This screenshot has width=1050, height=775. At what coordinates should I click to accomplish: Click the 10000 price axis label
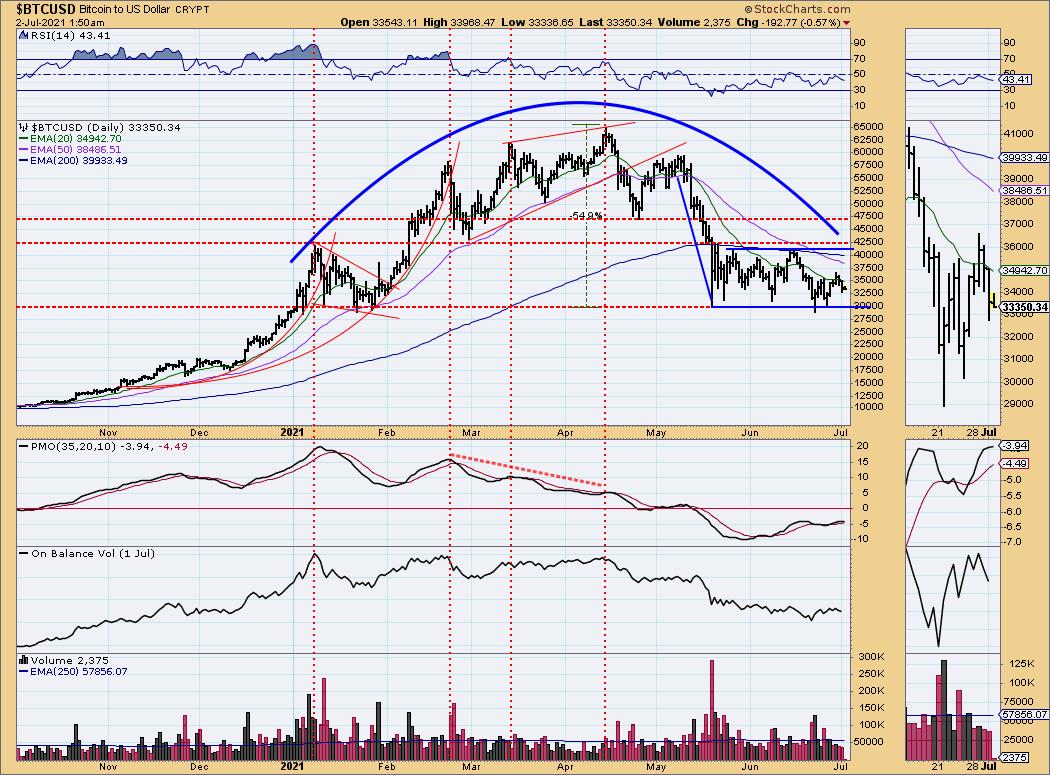869,407
